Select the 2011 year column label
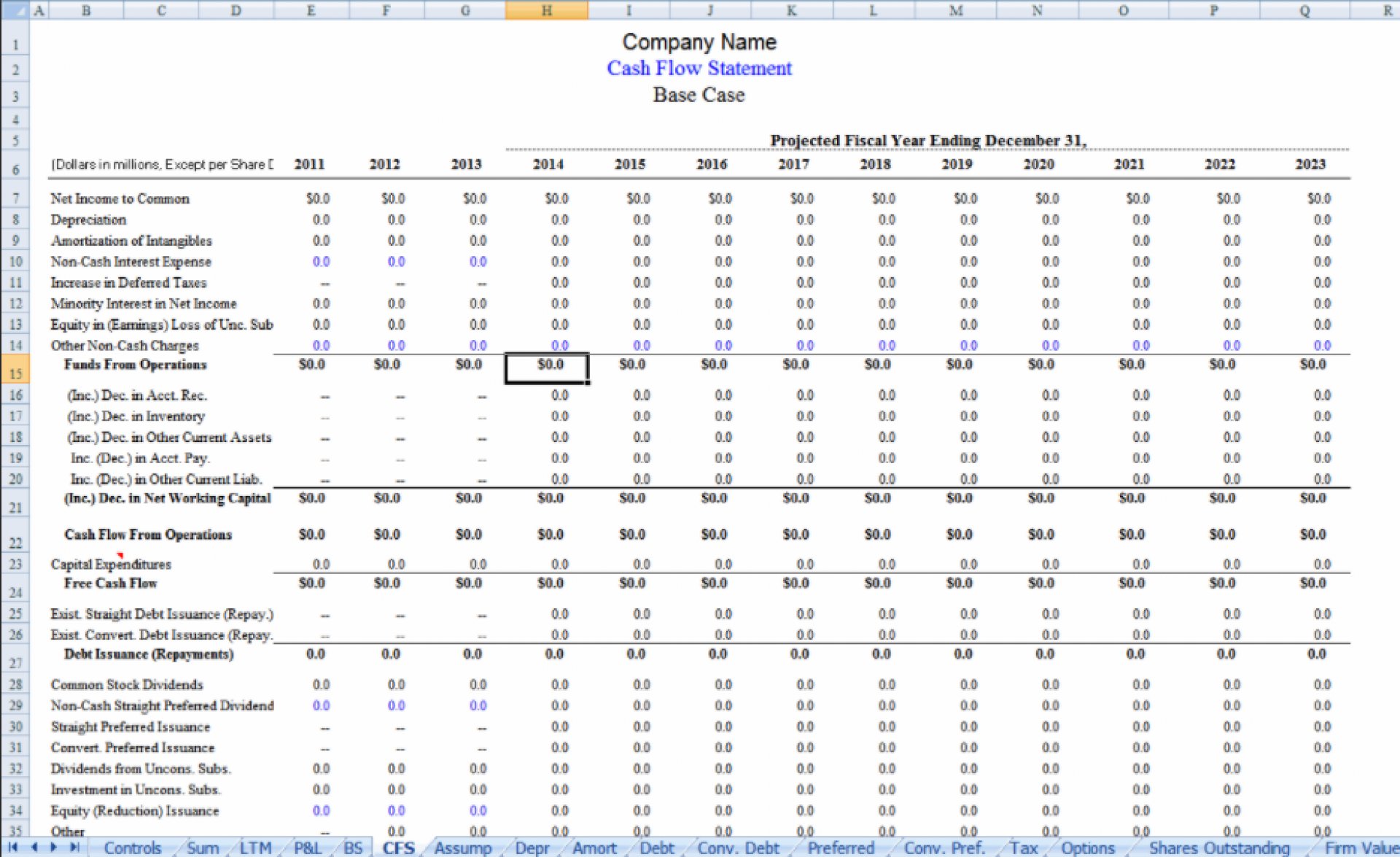 (309, 164)
